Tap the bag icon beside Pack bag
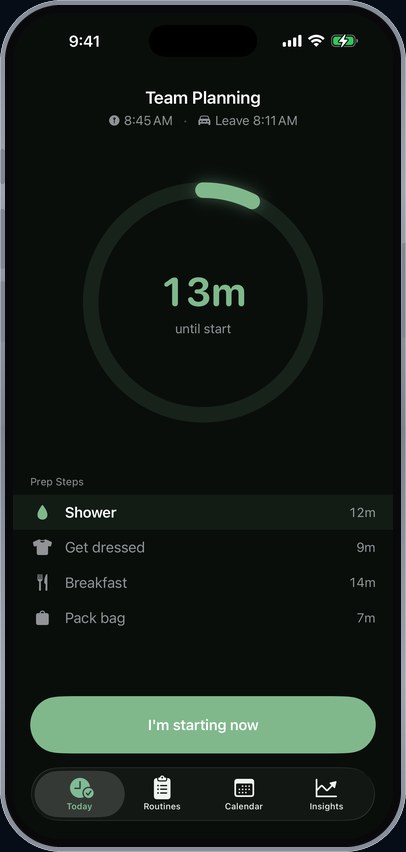Screen dimensions: 406x852 [x=42, y=618]
